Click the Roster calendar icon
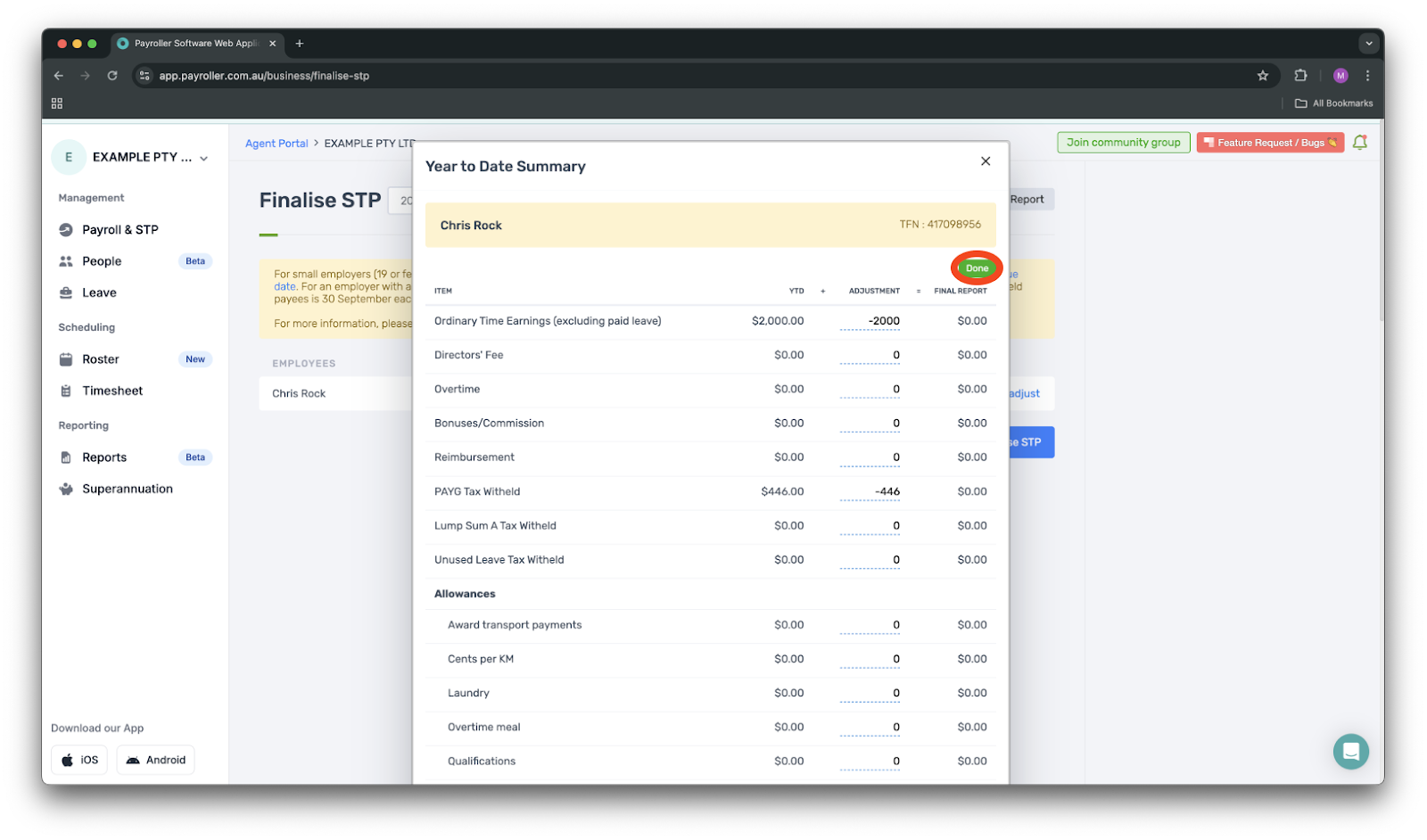 click(66, 359)
